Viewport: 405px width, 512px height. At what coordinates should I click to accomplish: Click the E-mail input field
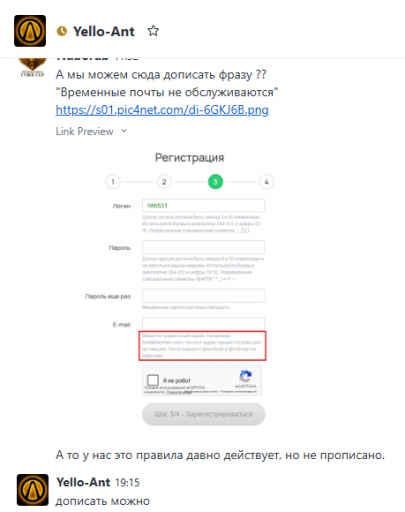tap(204, 324)
